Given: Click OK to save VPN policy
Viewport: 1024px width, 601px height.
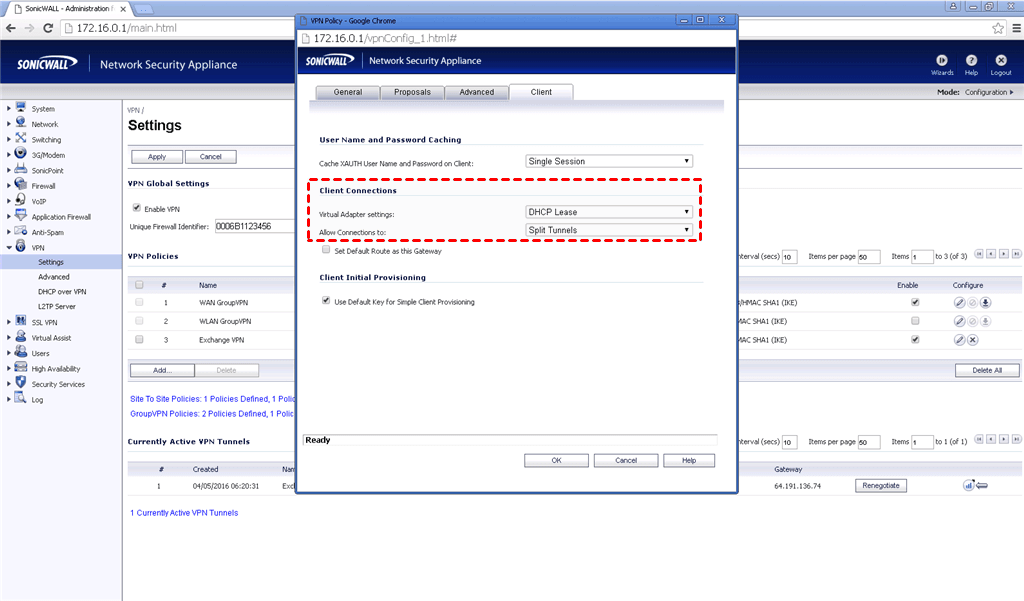Looking at the screenshot, I should coord(556,461).
